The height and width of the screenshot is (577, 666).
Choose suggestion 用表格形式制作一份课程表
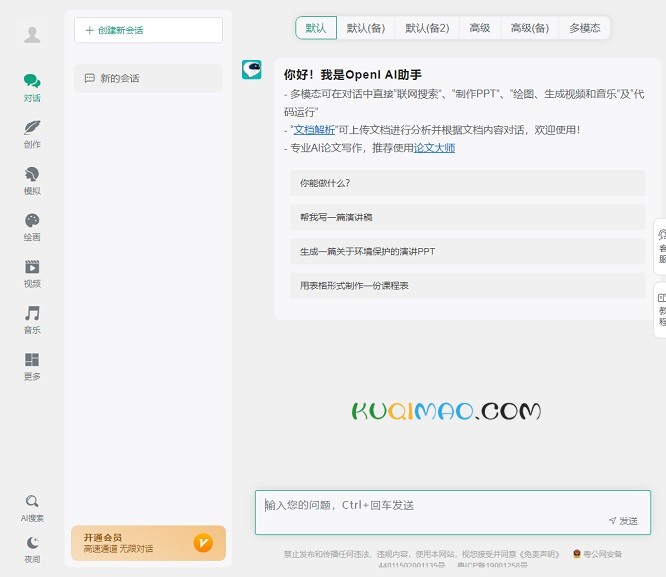468,286
